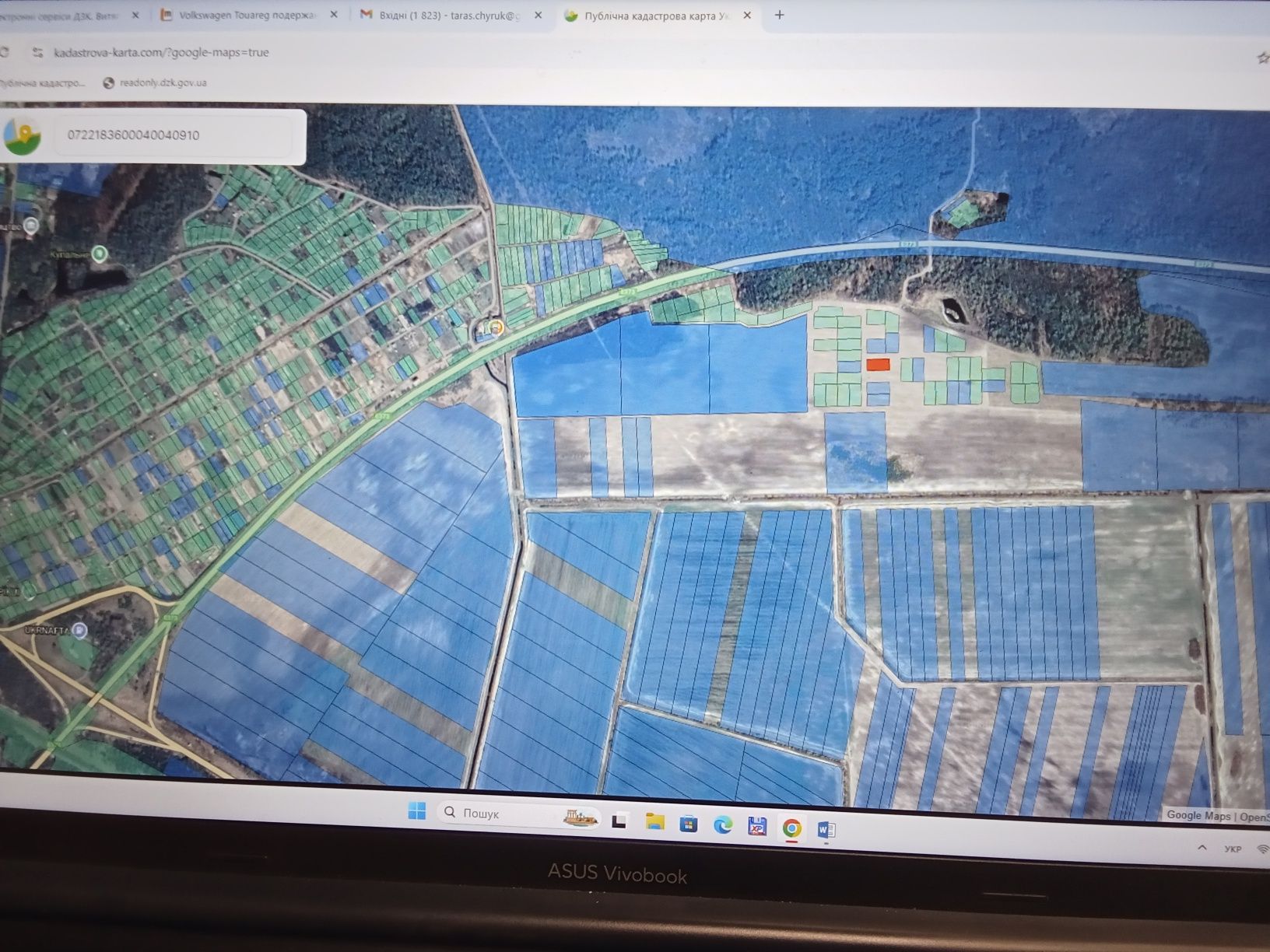Close the Gmail inbox tab

click(x=538, y=15)
